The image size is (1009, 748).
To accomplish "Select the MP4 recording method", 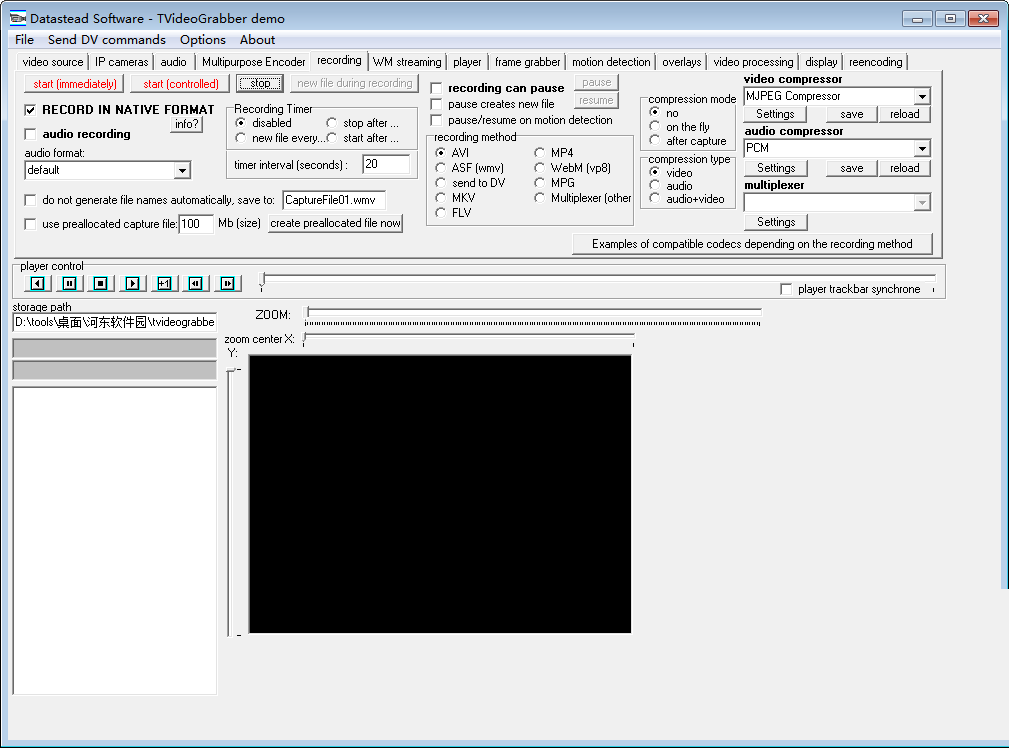I will 539,153.
